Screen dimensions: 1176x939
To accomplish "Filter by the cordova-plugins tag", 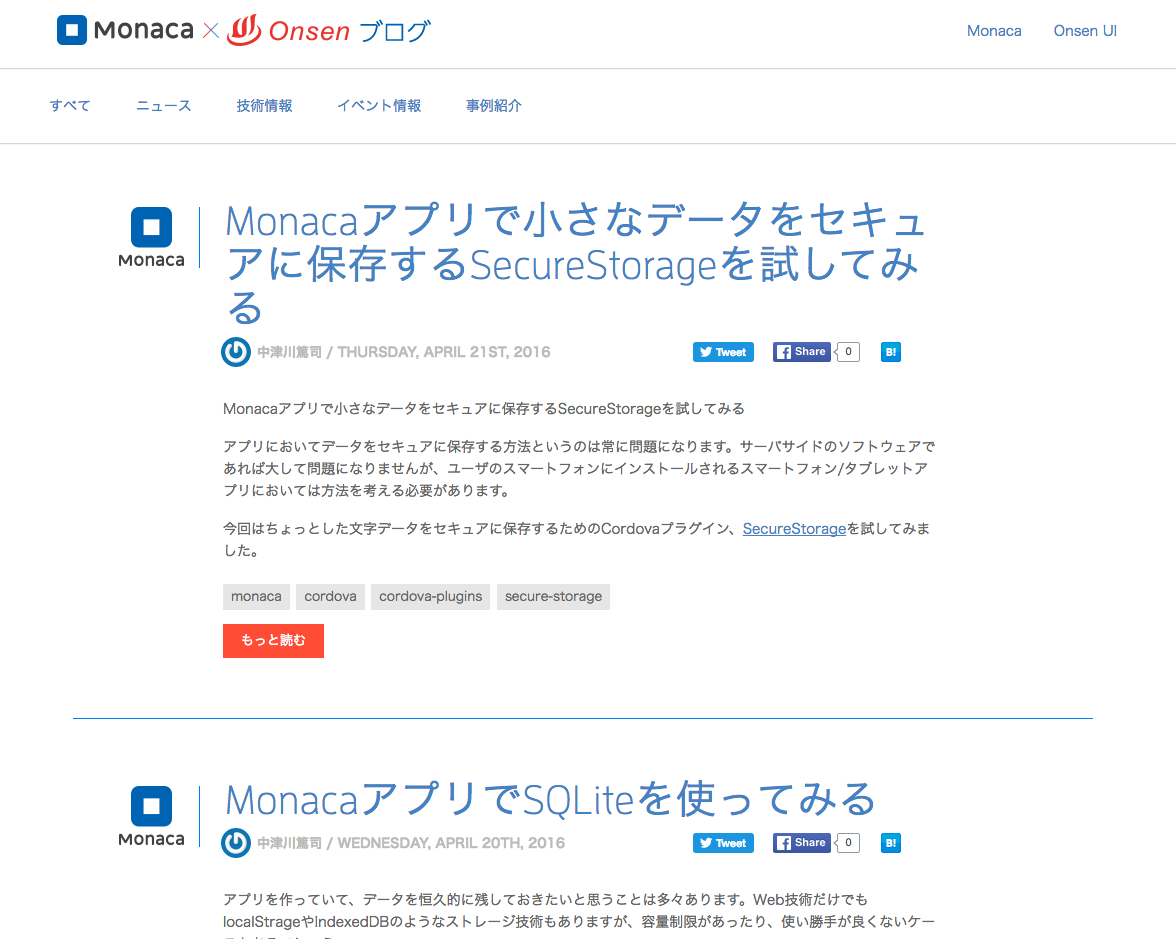I will pyautogui.click(x=430, y=597).
